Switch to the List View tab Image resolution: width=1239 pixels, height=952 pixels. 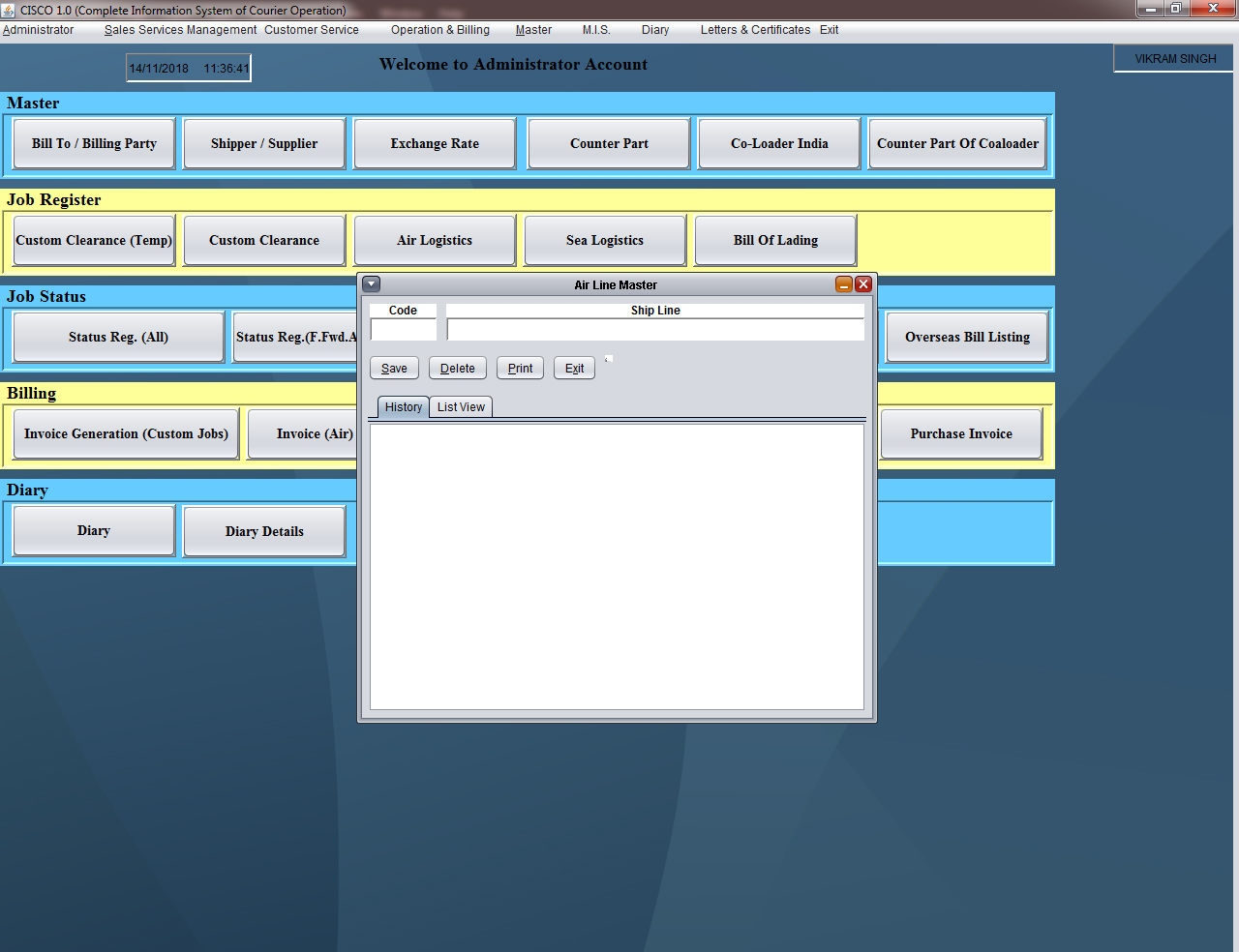461,407
